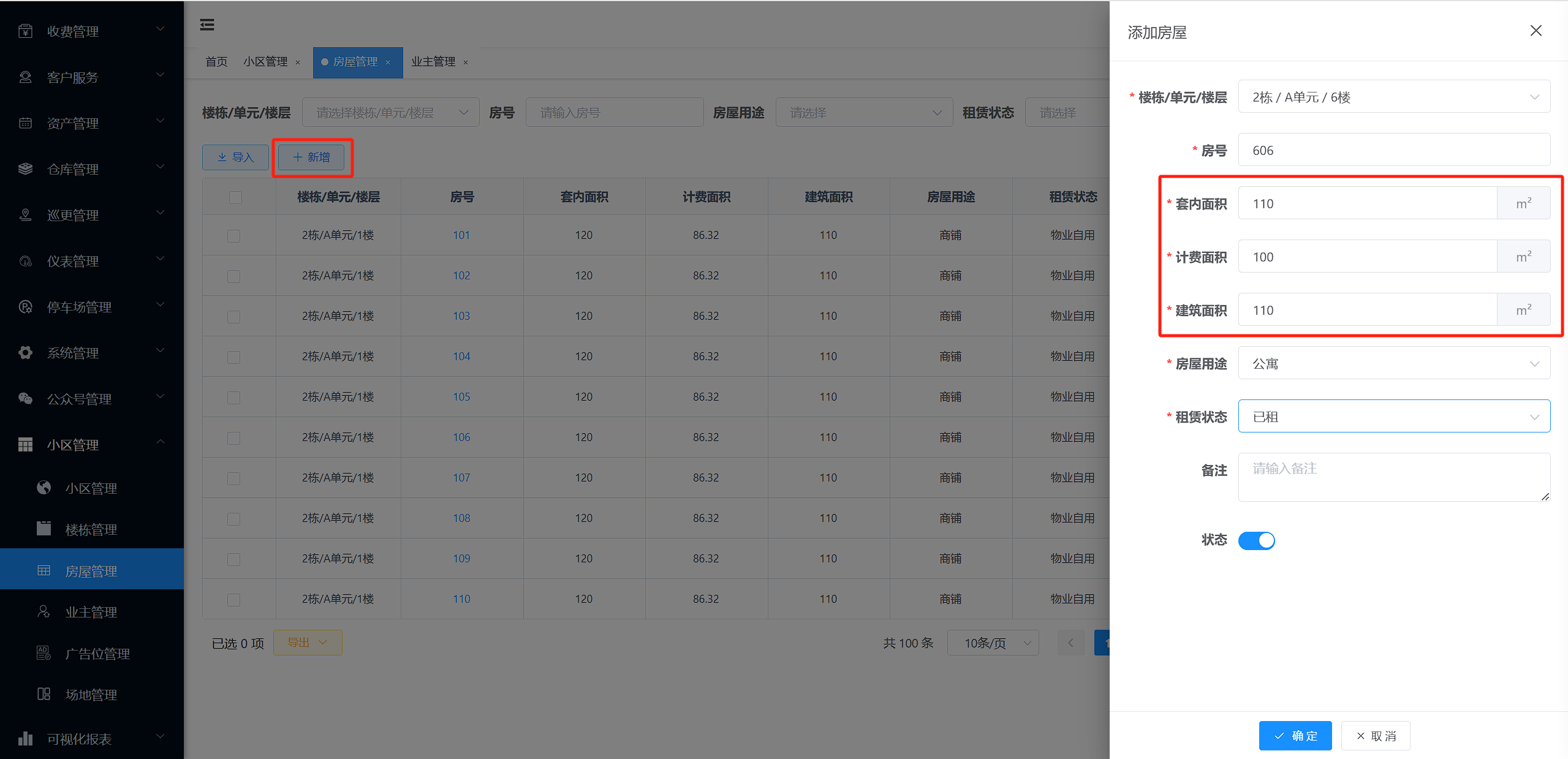
Task: Click the 建筑面积 input field in the drawer
Action: click(1368, 310)
